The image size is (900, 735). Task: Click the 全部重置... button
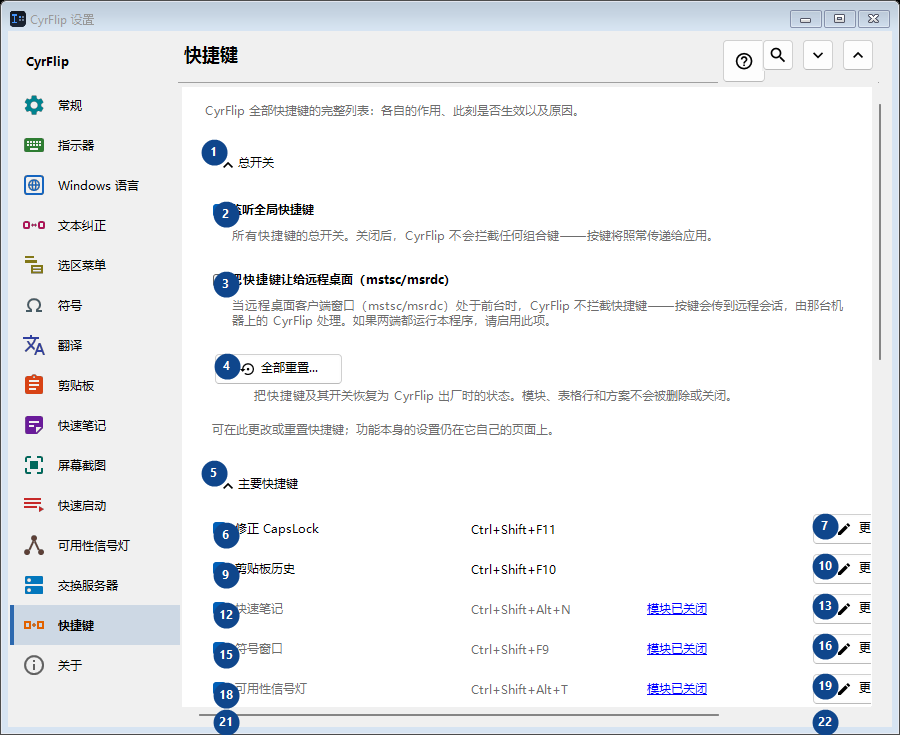(x=278, y=368)
